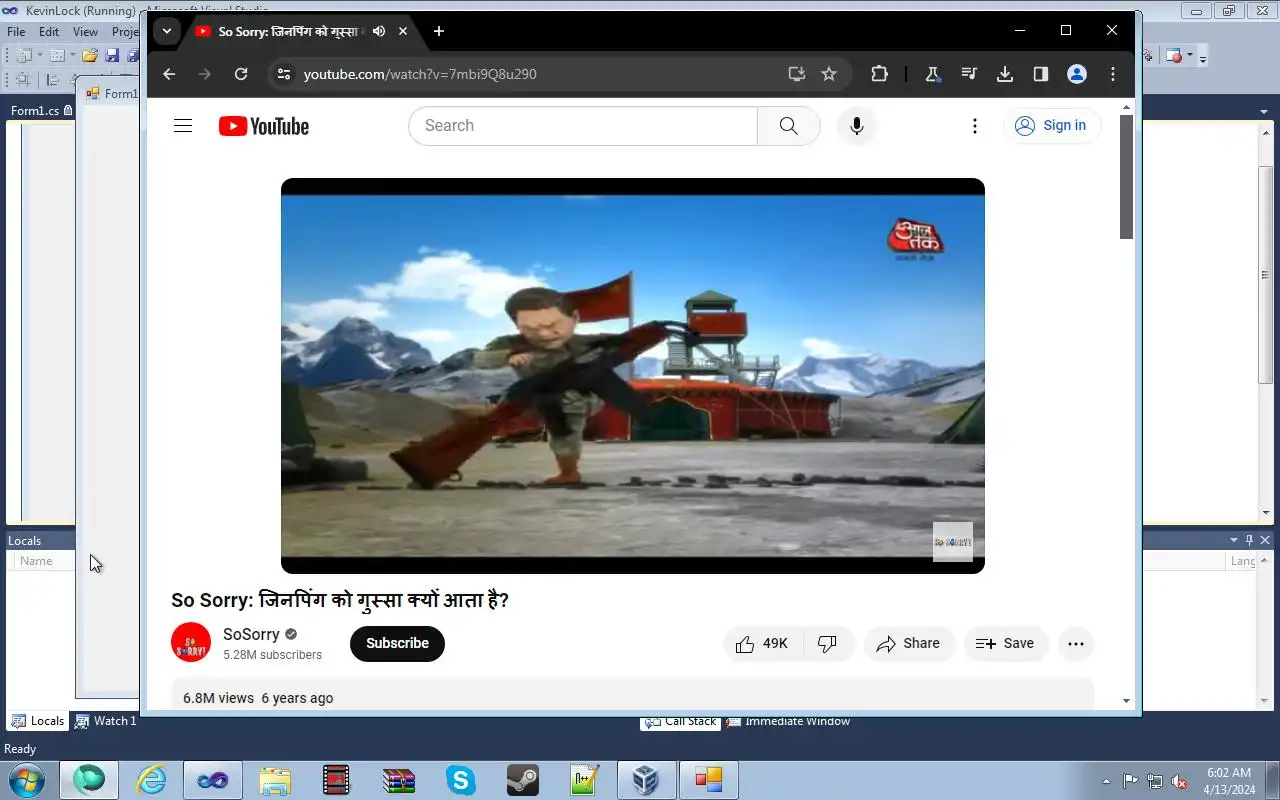Click the Open File icon in Visual Studio
This screenshot has width=1280, height=800.
[89, 56]
